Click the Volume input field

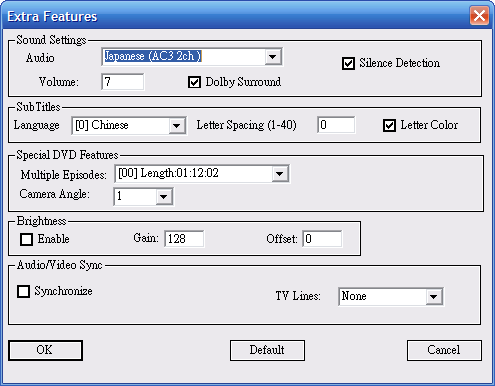123,82
